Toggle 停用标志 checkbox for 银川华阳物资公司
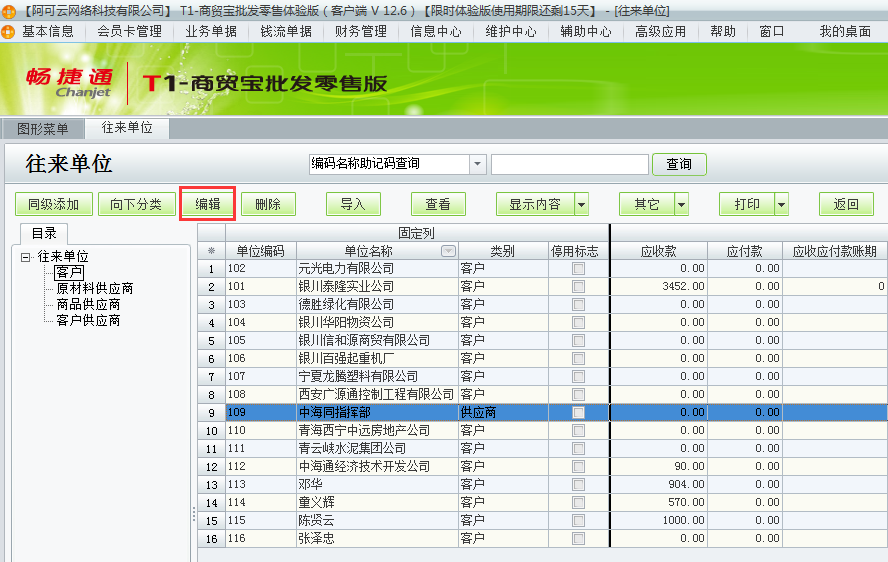Screen dimensions: 888x562 click(578, 323)
